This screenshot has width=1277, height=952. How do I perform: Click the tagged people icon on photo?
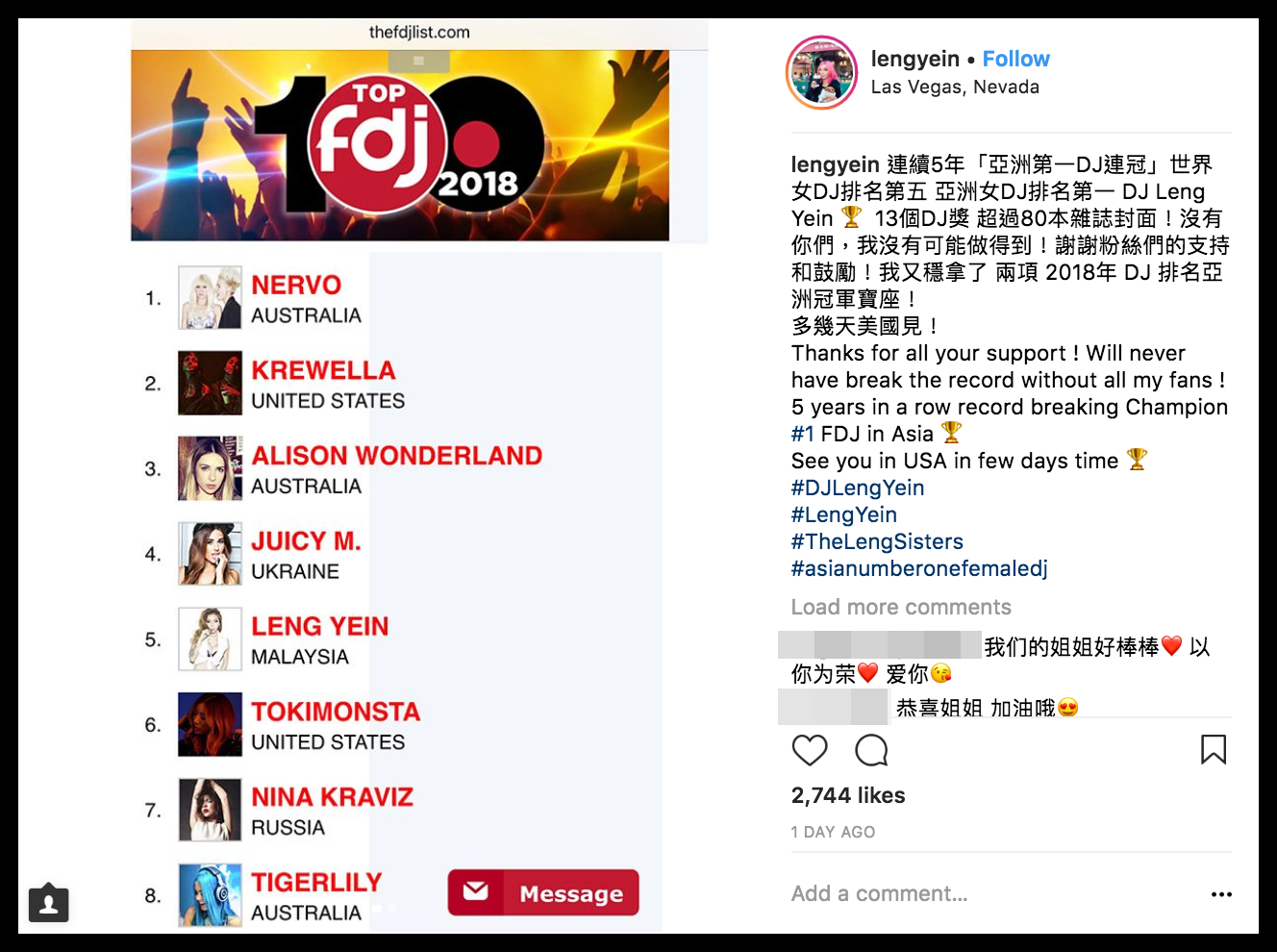coord(49,903)
